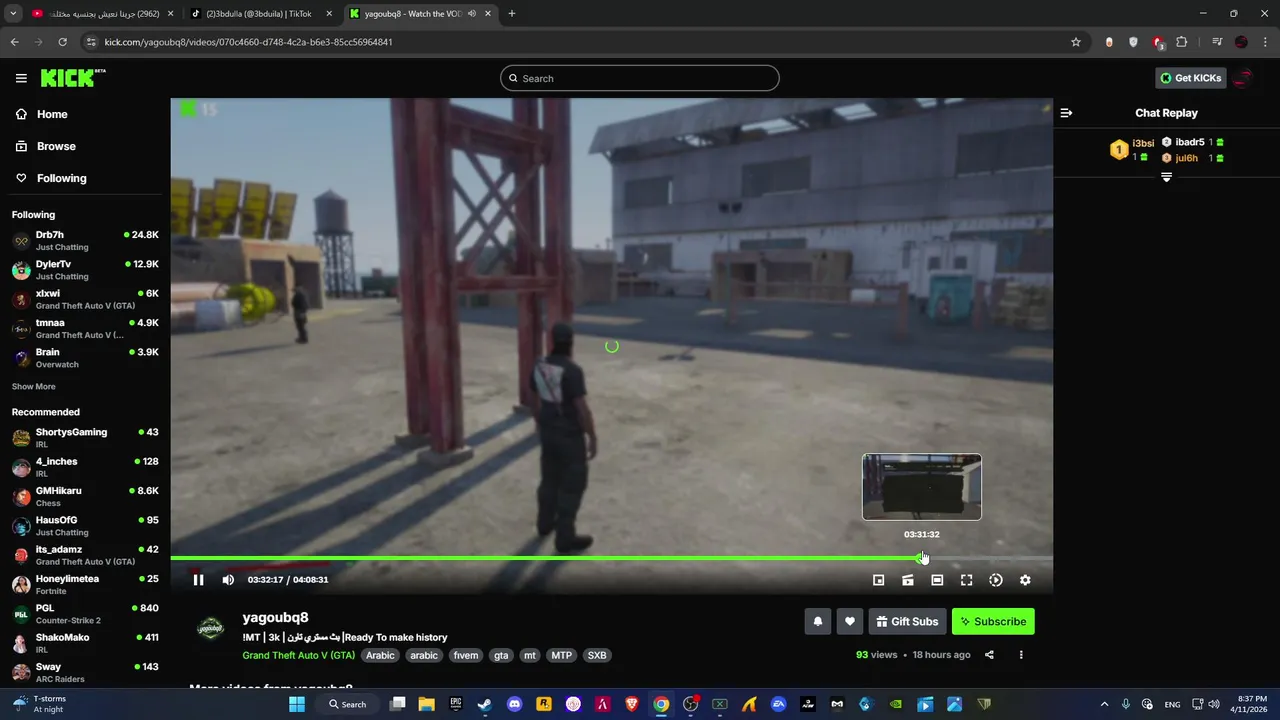Click the notification bell for yagoubq8
Screen dimensions: 1280x720
tap(818, 621)
